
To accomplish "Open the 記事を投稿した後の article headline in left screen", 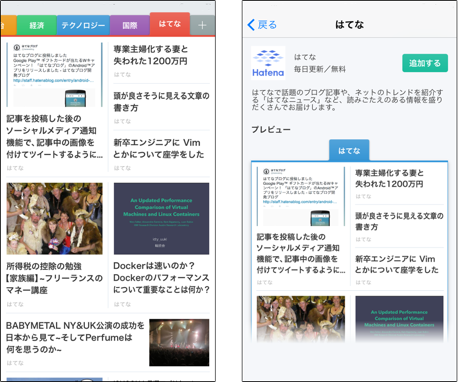I will coord(54,137).
